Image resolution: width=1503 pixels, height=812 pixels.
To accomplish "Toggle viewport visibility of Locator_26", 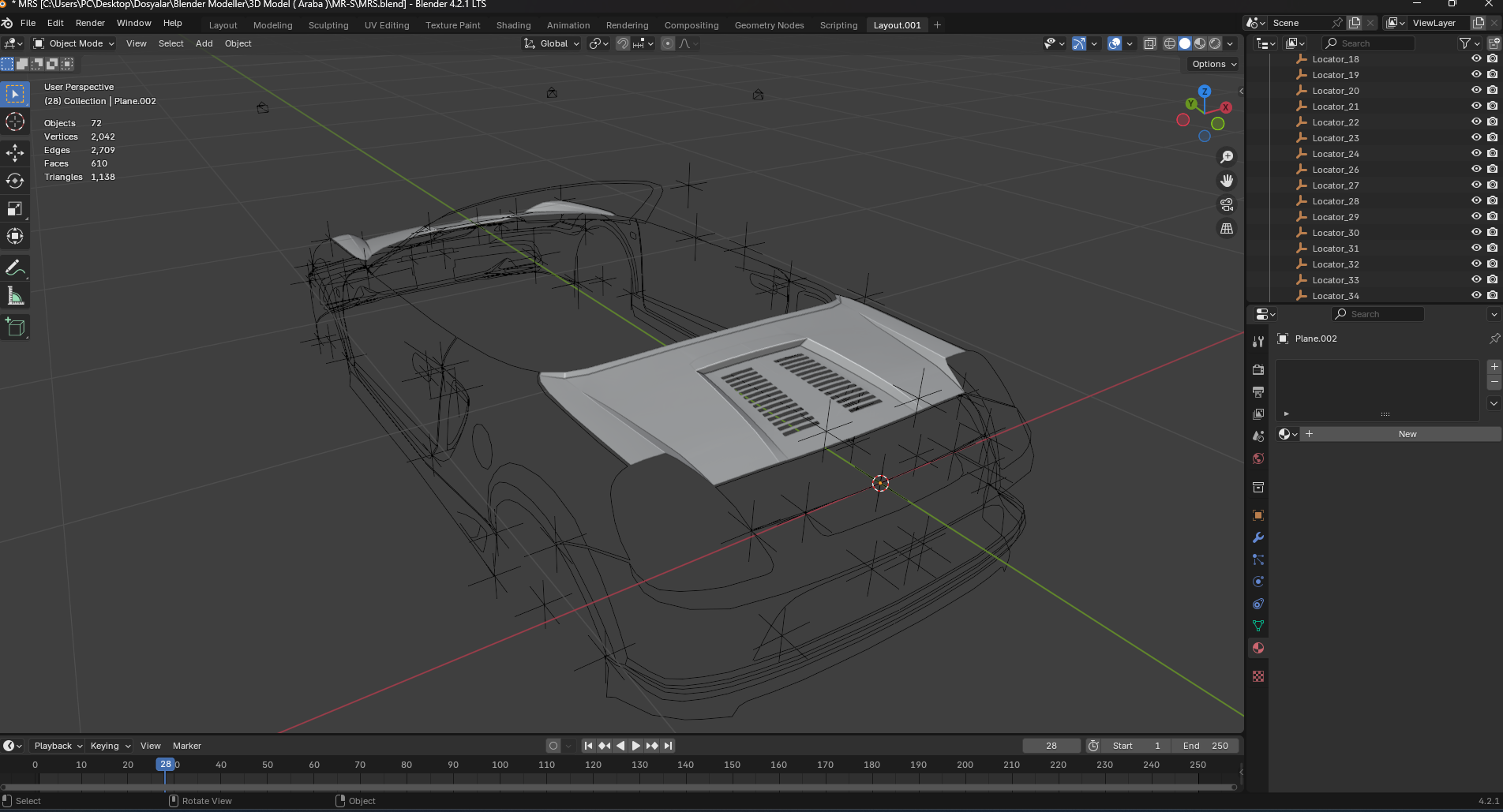I will pos(1475,170).
